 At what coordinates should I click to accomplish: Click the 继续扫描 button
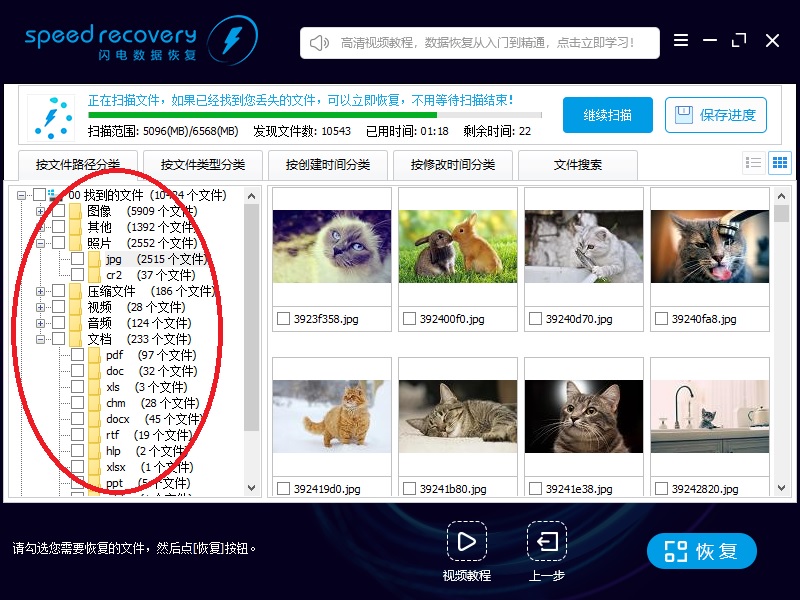pyautogui.click(x=608, y=115)
